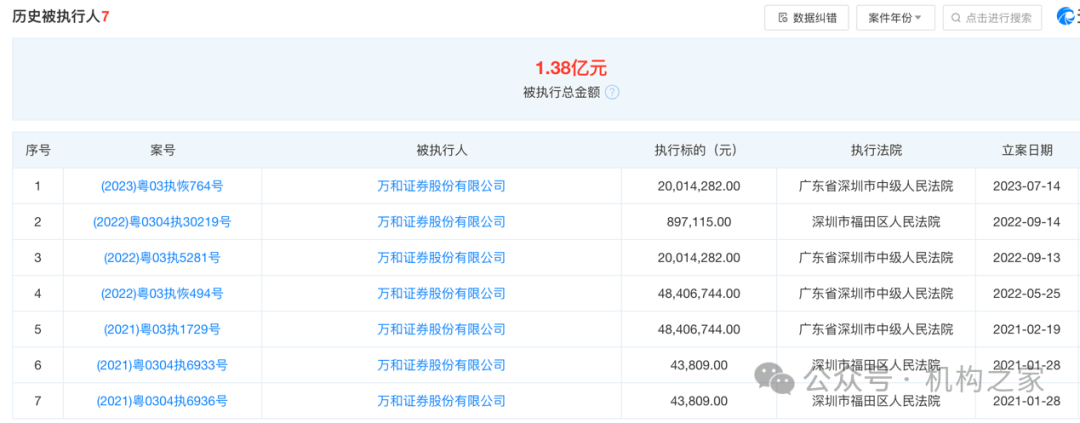This screenshot has width=1080, height=423.
Task: Open case (2022)粤03执5281号
Action: [162, 258]
